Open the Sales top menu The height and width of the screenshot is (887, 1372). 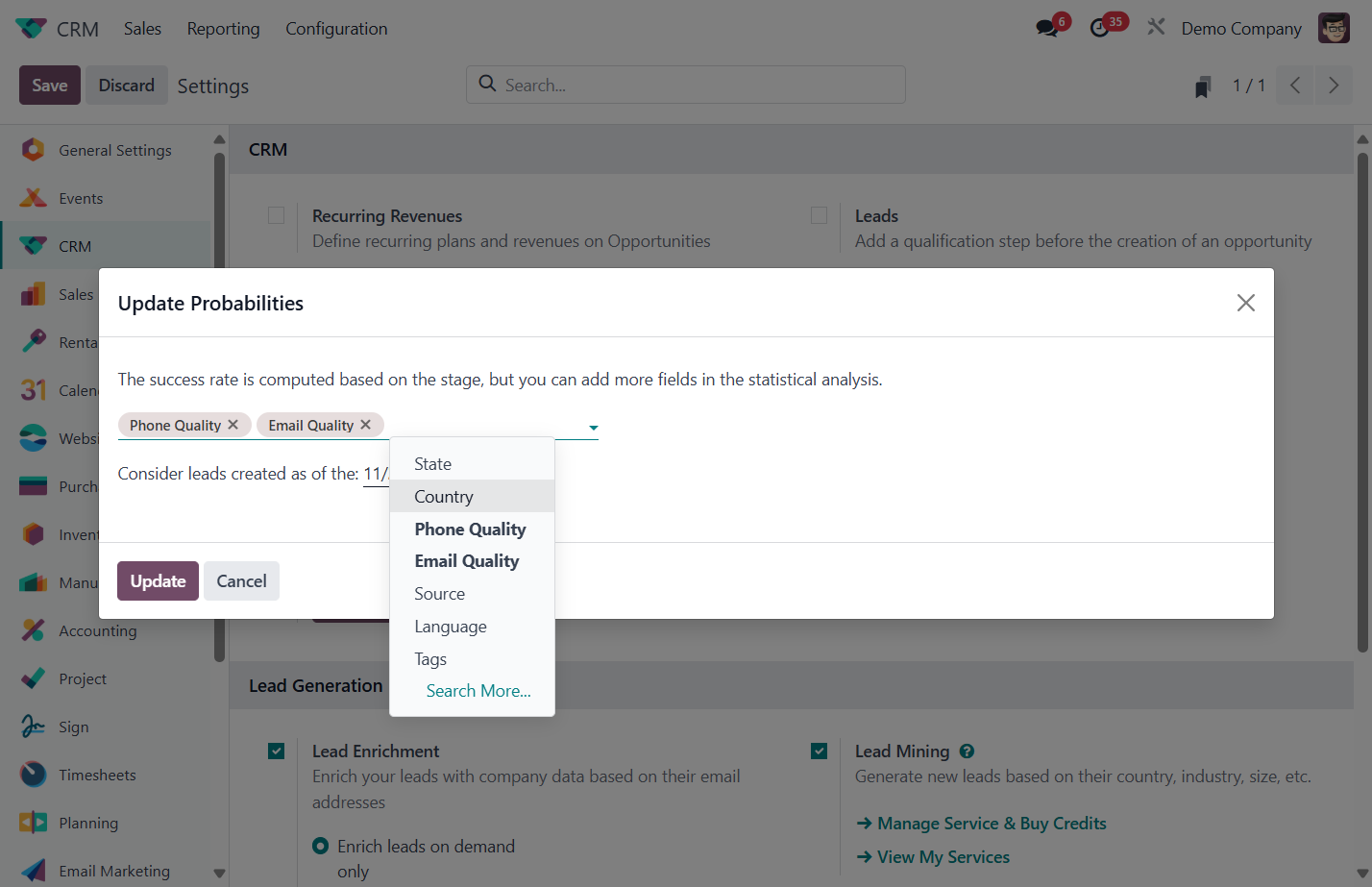pos(142,29)
